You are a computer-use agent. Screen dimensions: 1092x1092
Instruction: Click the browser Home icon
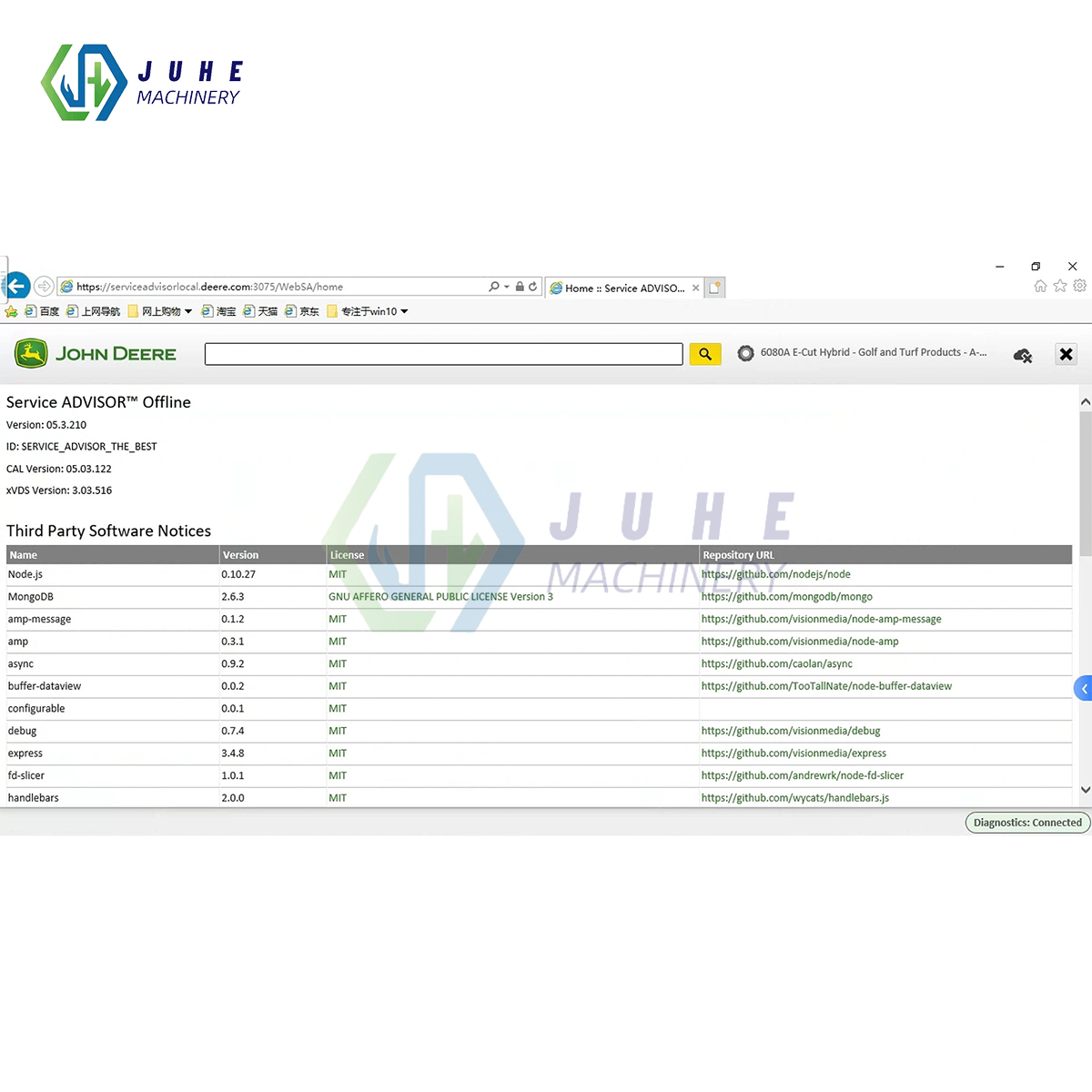click(1040, 285)
